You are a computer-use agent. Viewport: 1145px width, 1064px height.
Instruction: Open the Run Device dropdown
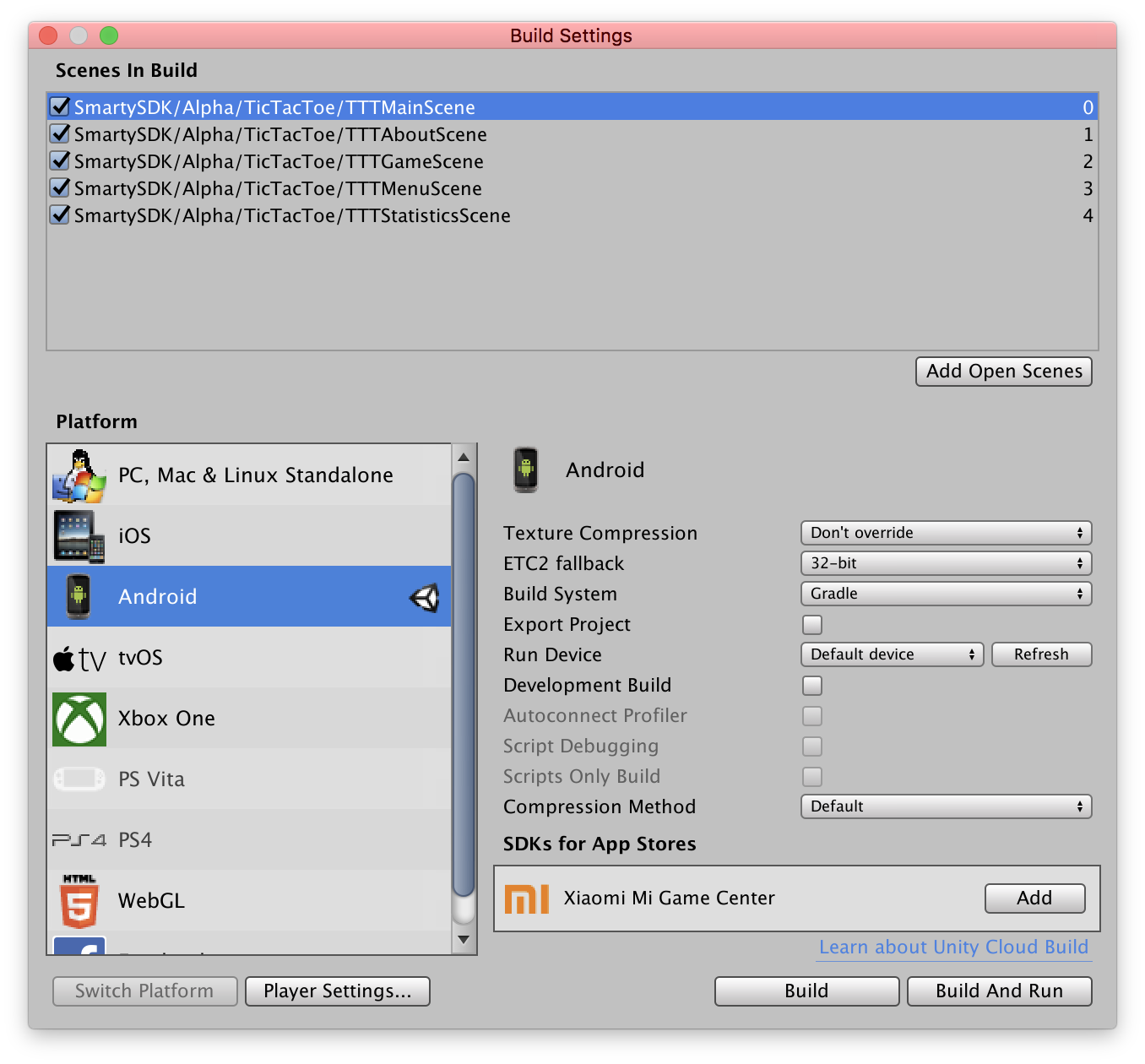(892, 654)
